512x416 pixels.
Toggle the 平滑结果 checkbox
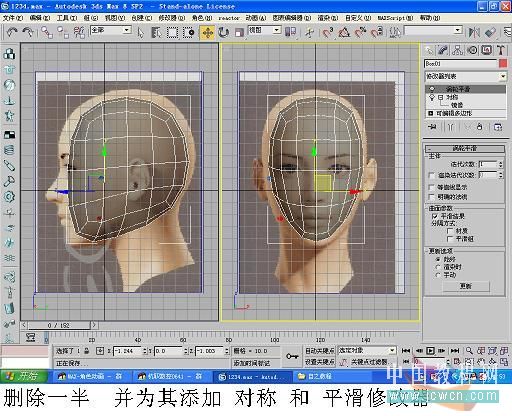[x=435, y=216]
